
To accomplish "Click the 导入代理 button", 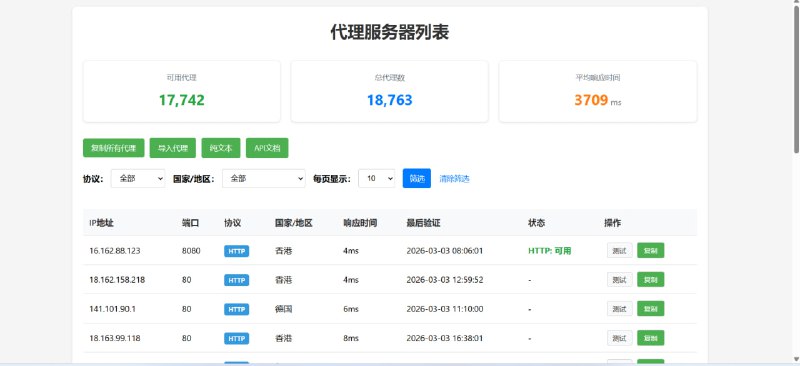I will tap(173, 148).
